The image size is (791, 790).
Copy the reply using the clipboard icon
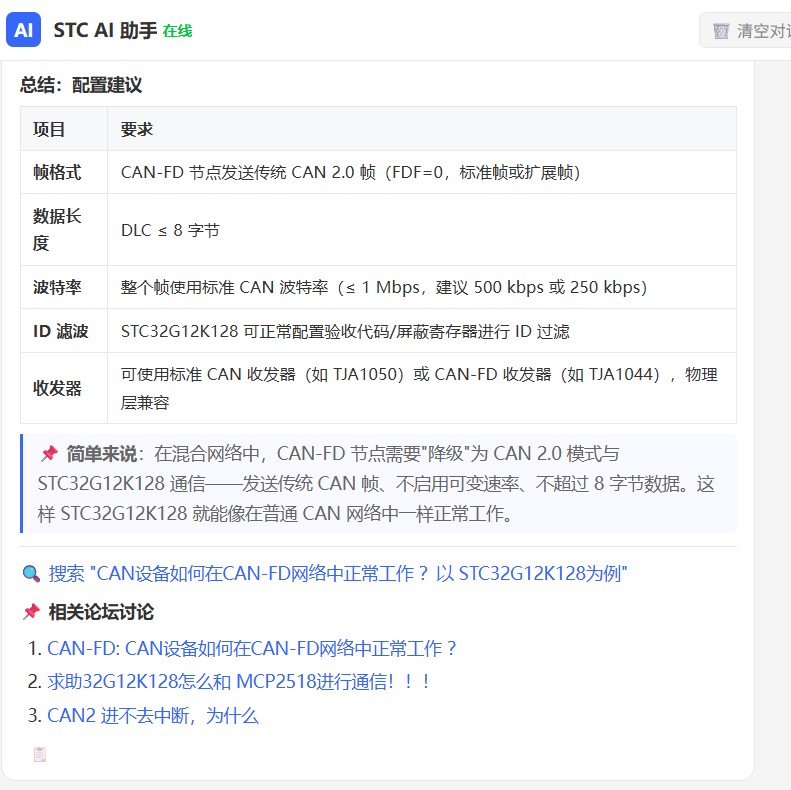coord(40,754)
